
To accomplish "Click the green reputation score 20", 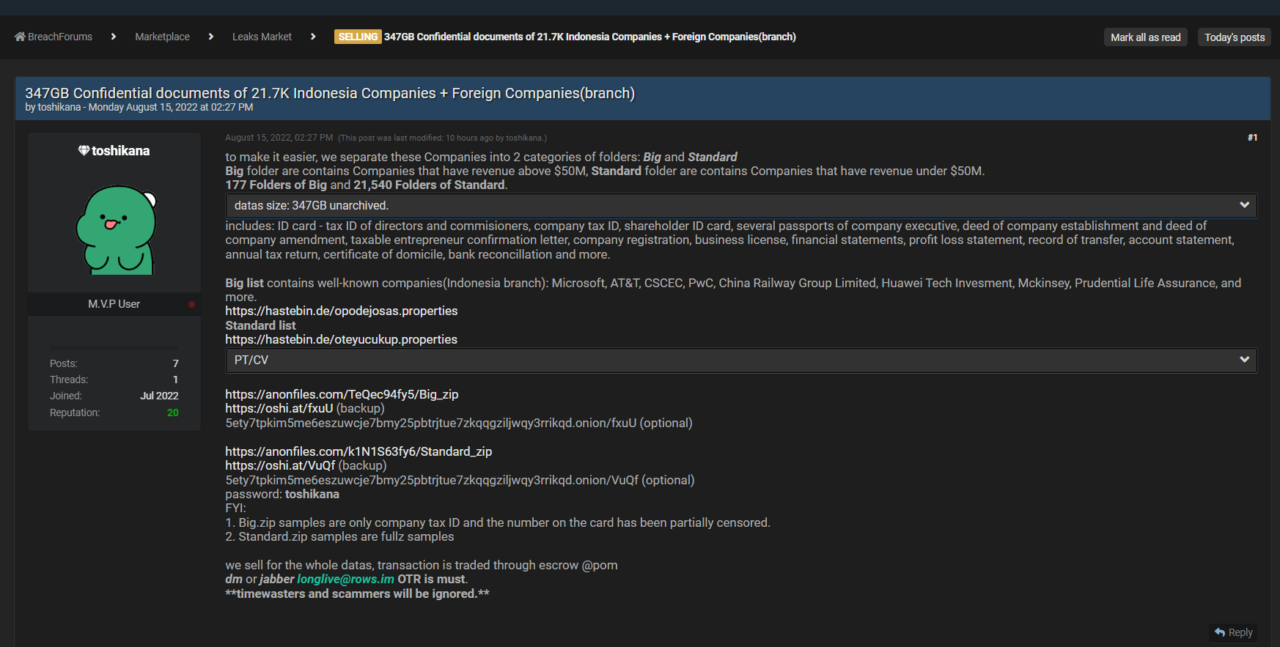I will click(x=172, y=412).
